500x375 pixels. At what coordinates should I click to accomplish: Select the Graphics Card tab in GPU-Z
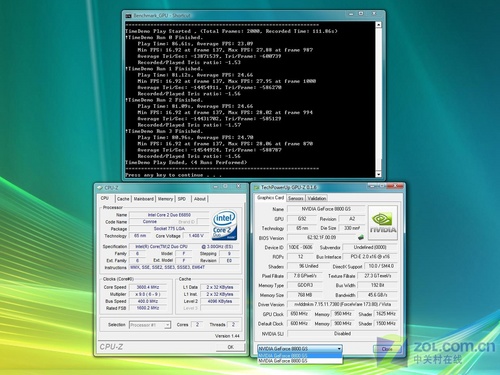(x=270, y=198)
